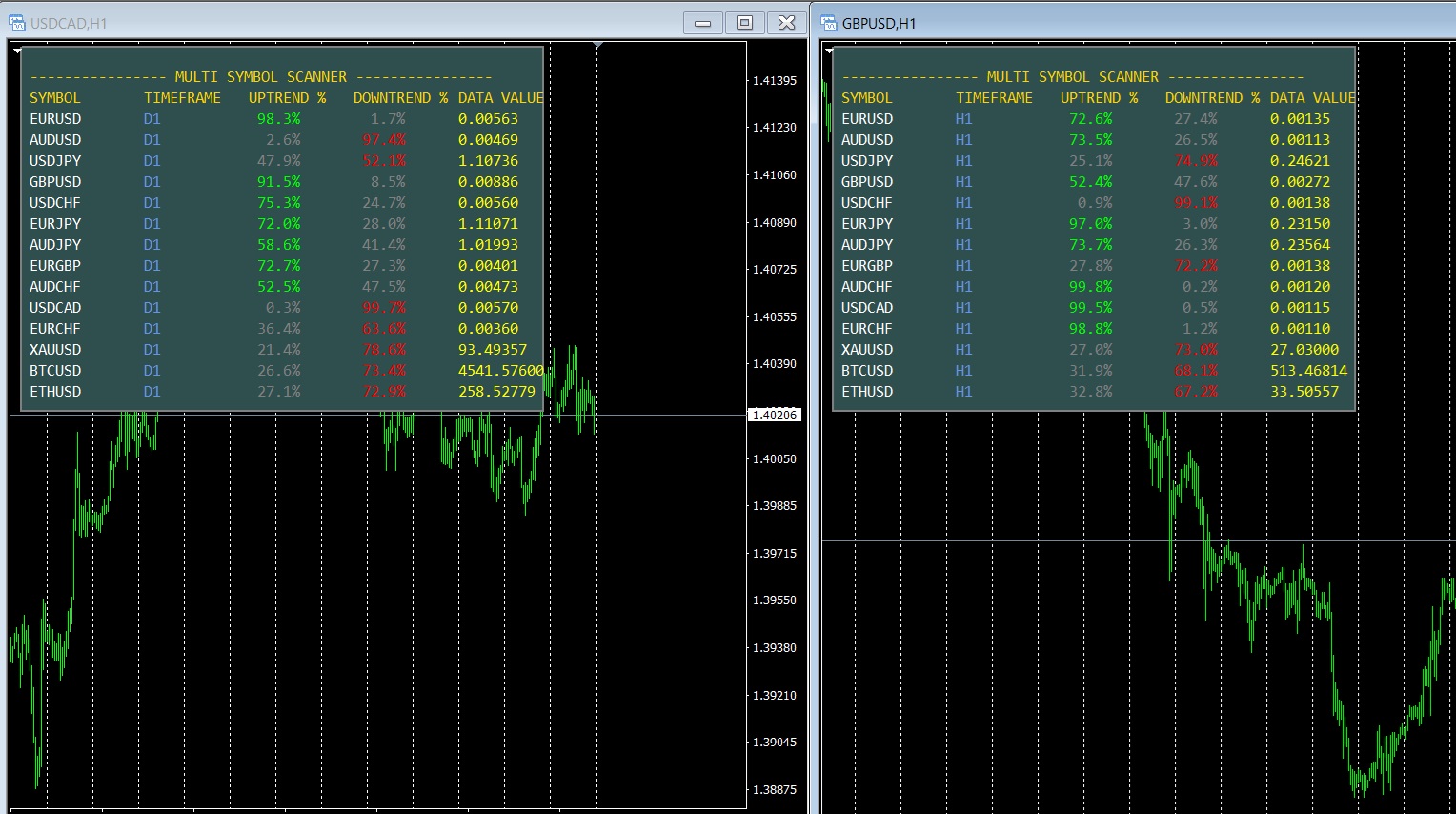1456x814 pixels.
Task: Click white corner arrow in USDCAD chart
Action: (16, 51)
